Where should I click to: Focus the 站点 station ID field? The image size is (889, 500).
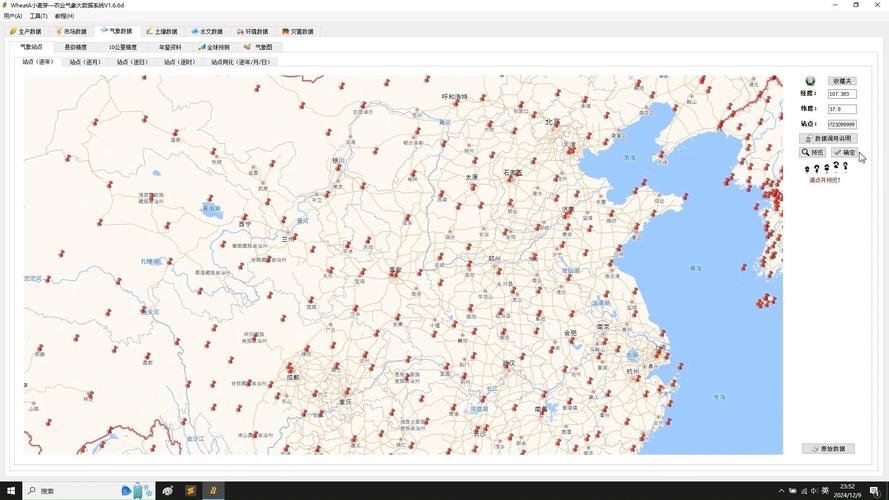click(x=842, y=124)
